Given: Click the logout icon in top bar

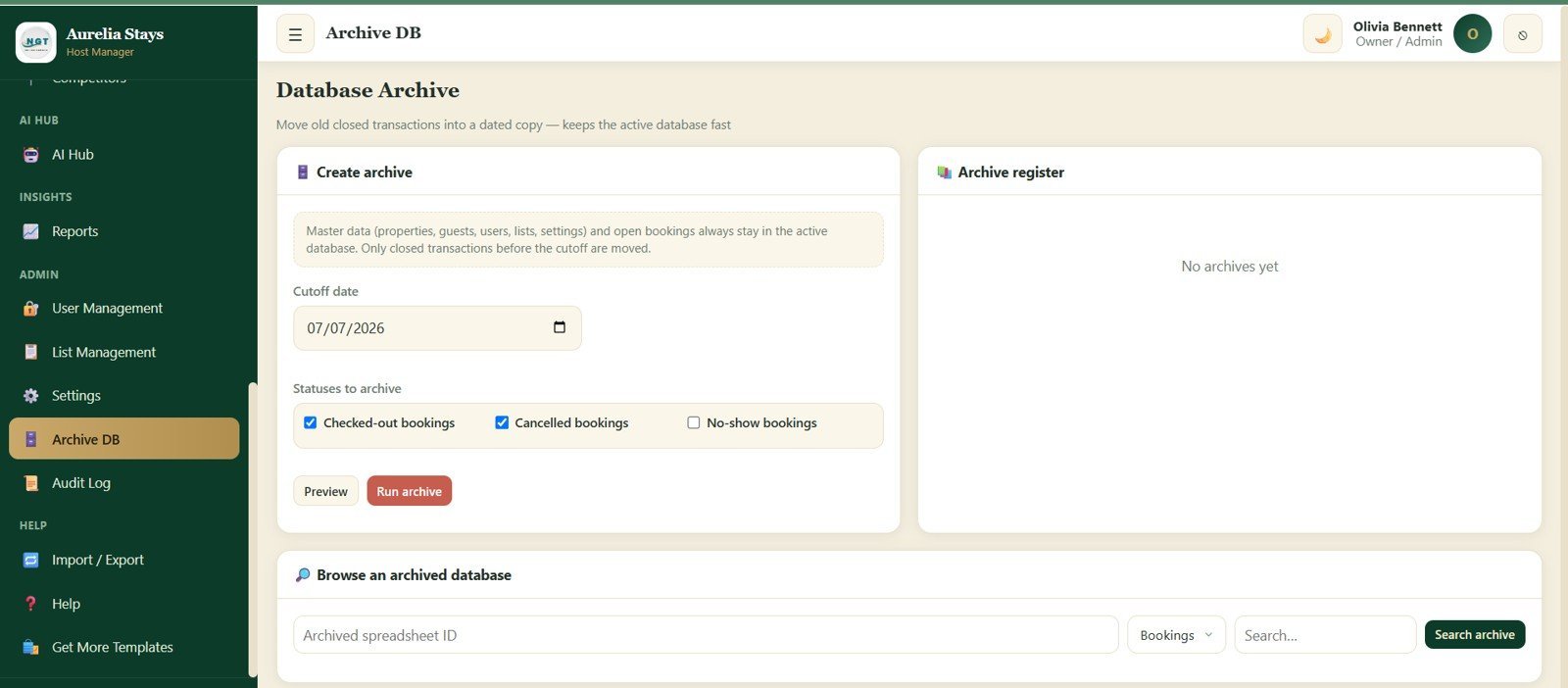Looking at the screenshot, I should tap(1522, 34).
